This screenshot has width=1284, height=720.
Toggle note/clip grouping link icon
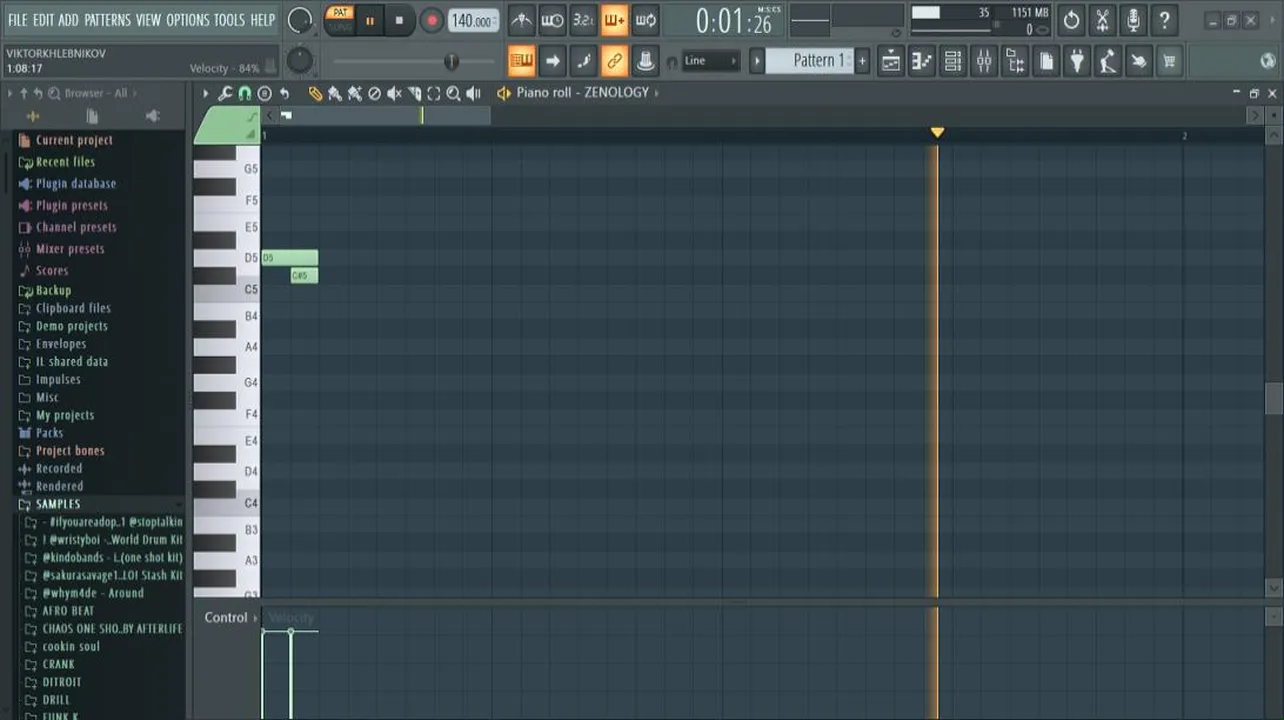[x=614, y=61]
